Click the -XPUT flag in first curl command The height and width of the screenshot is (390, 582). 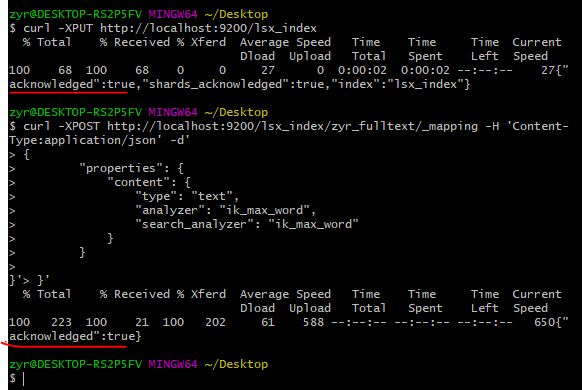click(75, 28)
